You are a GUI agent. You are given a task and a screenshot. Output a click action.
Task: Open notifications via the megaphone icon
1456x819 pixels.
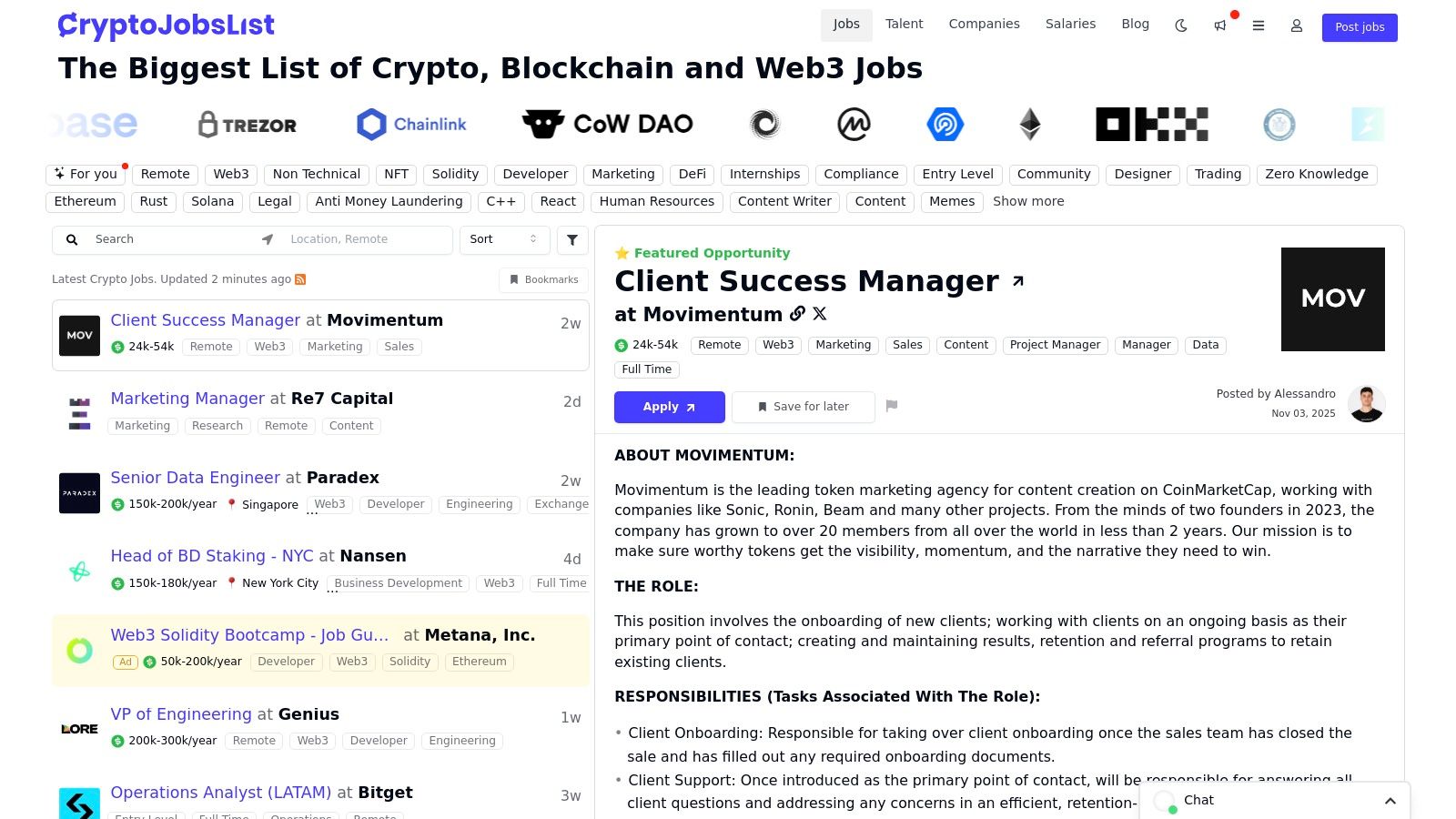[x=1219, y=27]
